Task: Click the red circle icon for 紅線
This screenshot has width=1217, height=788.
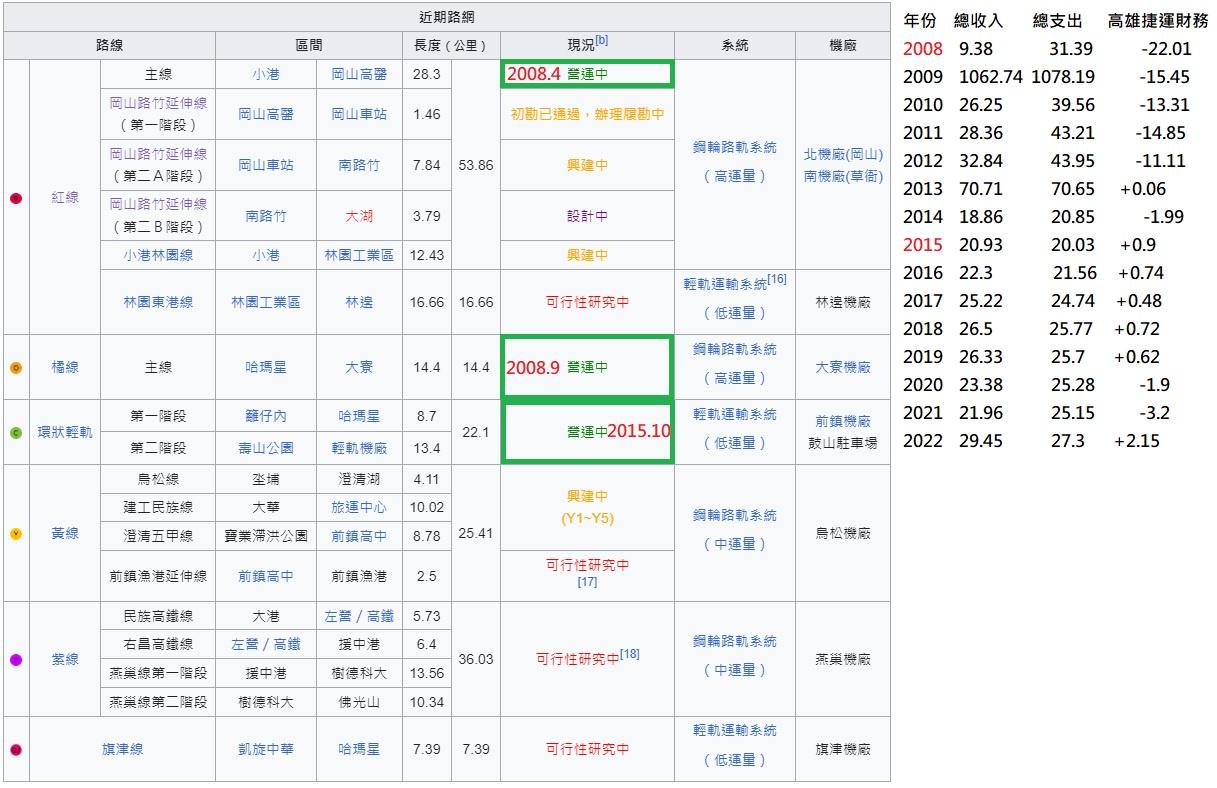Action: click(16, 198)
